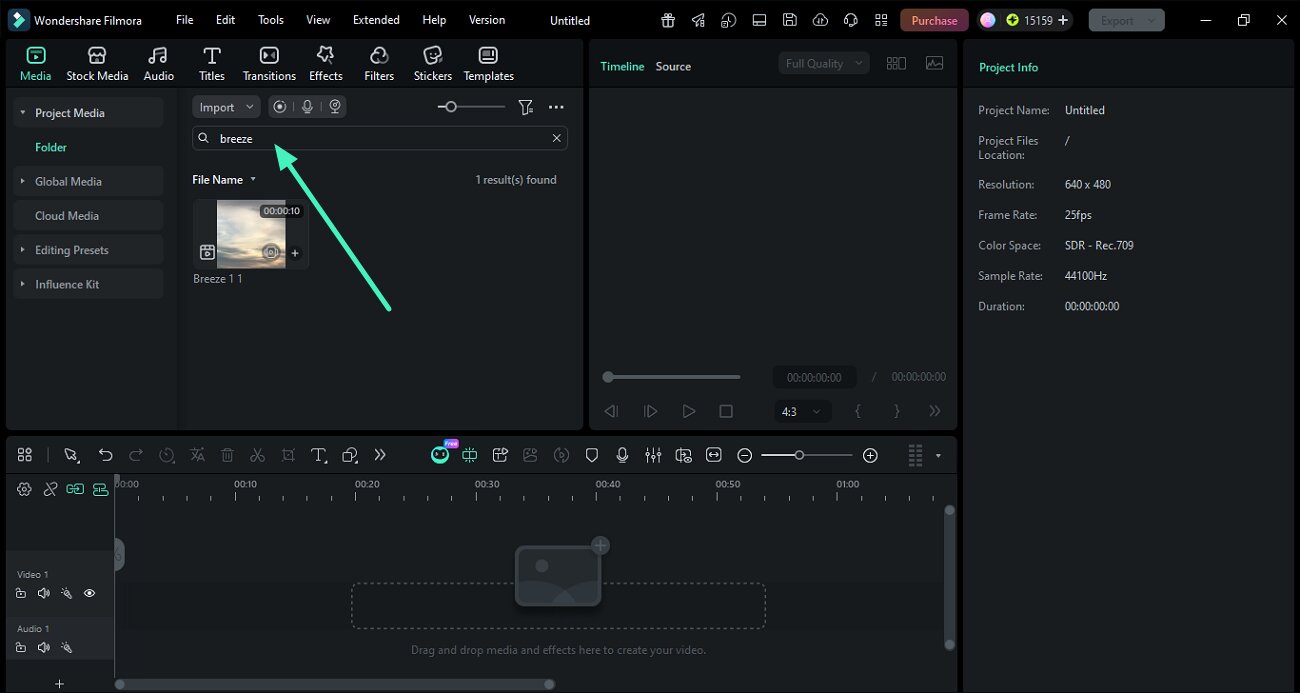
Task: Open the Audio tab
Action: (x=158, y=64)
